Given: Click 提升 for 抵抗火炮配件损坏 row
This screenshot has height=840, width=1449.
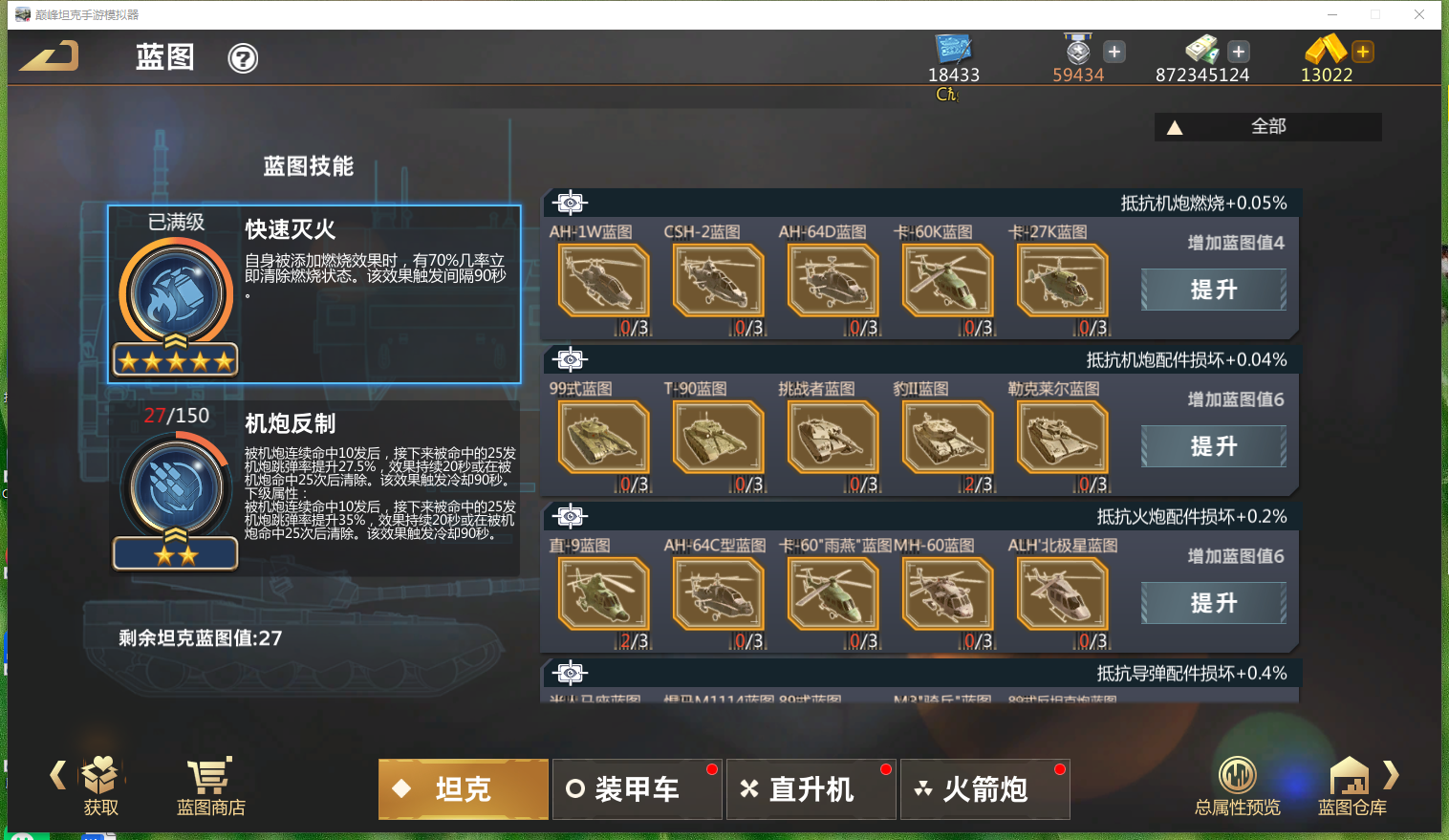Looking at the screenshot, I should tap(1214, 603).
